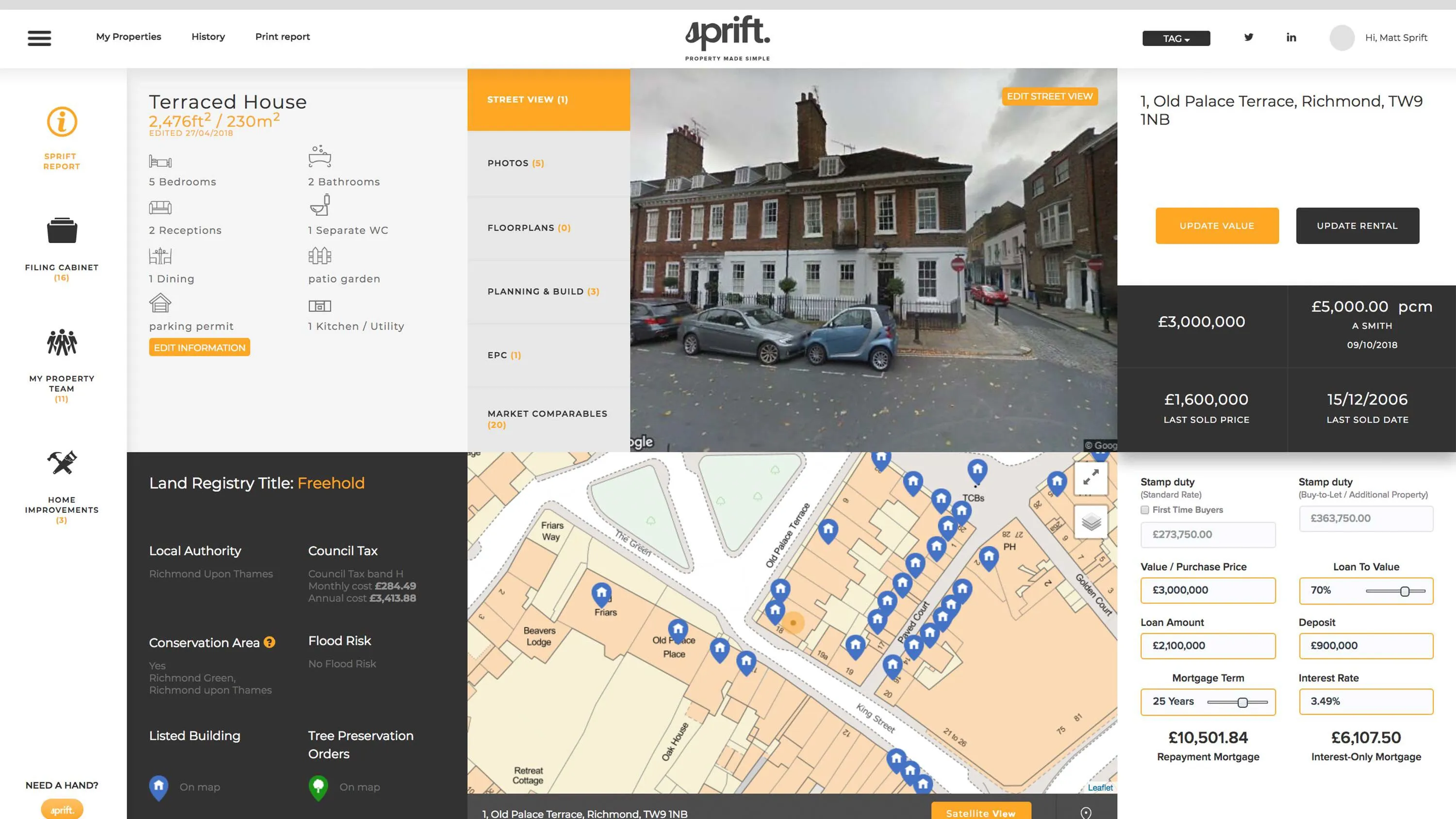1456x819 pixels.
Task: Click 'Richmond Upon Thames' local authority
Action: [x=211, y=574]
